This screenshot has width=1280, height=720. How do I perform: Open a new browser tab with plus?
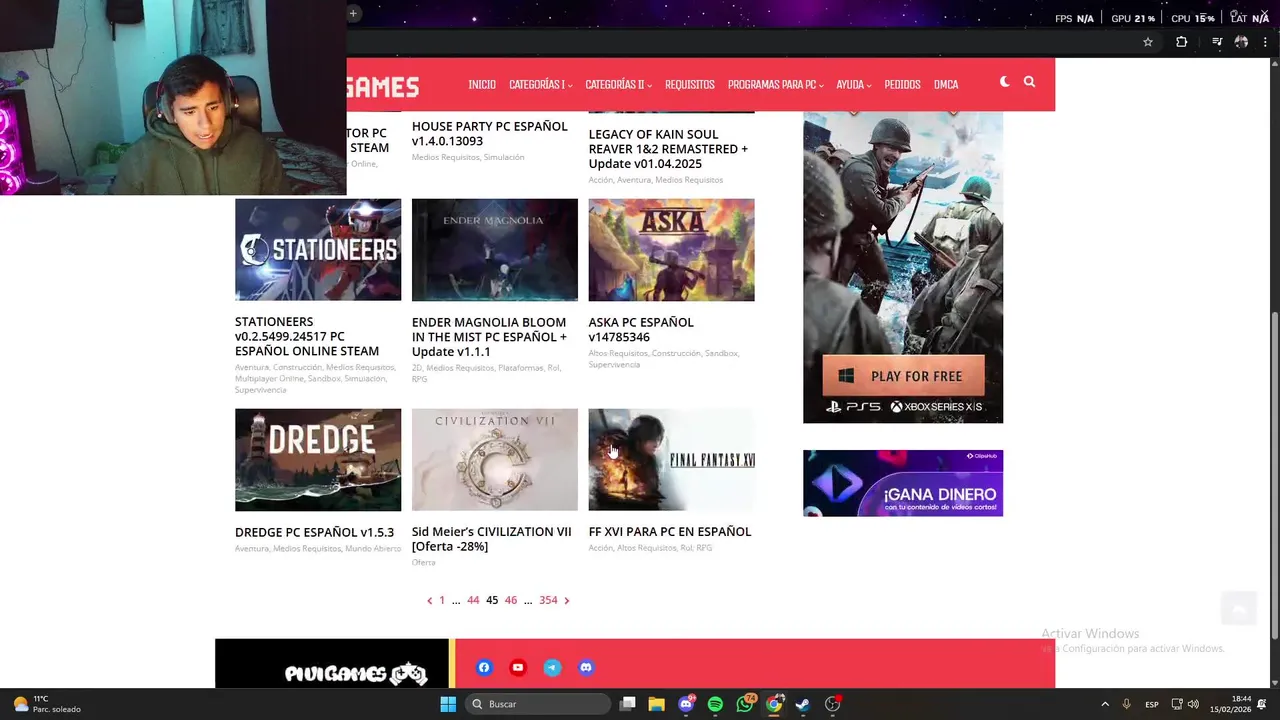pos(353,13)
